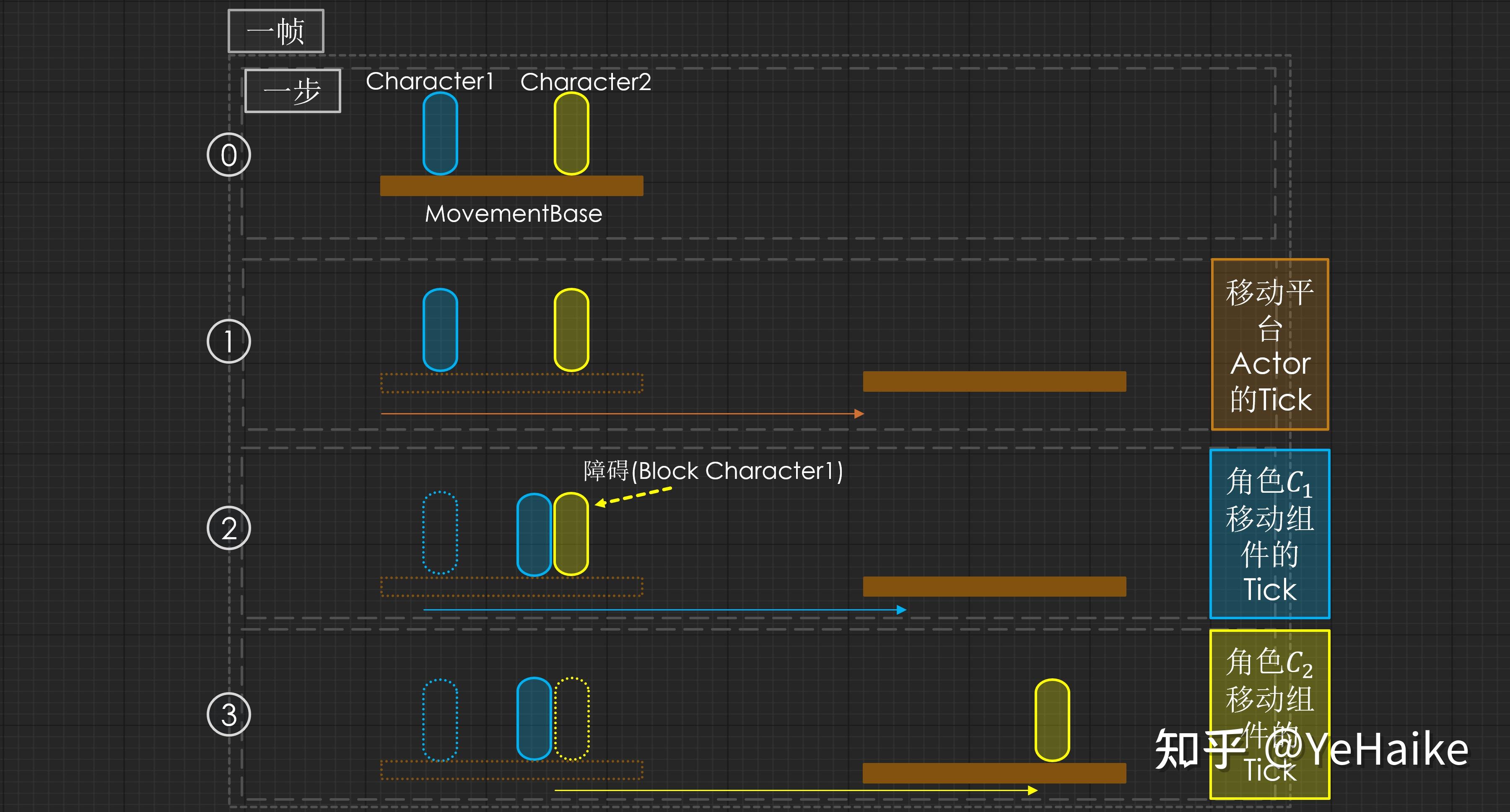Click the dotted blue capsule outline in step 2
The image size is (1510, 812).
440,533
